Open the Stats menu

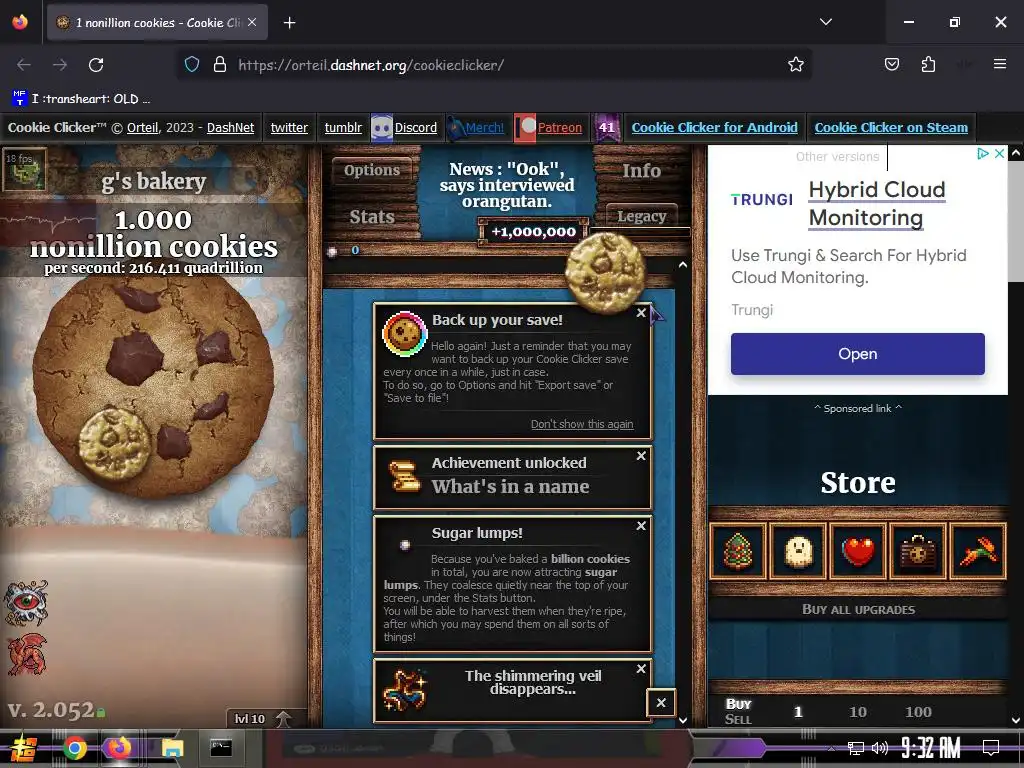[x=372, y=217]
